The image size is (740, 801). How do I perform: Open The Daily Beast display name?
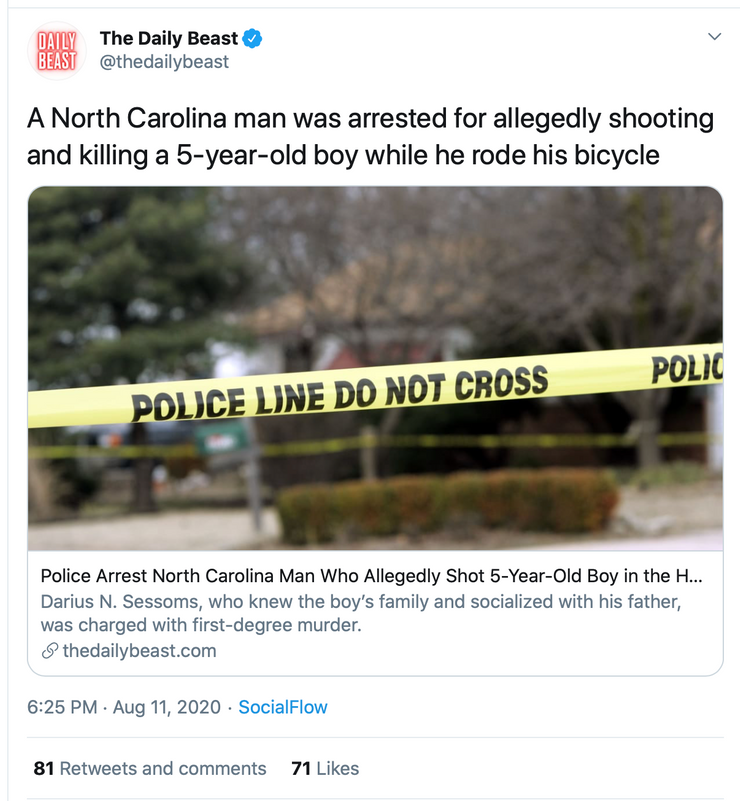pos(168,39)
